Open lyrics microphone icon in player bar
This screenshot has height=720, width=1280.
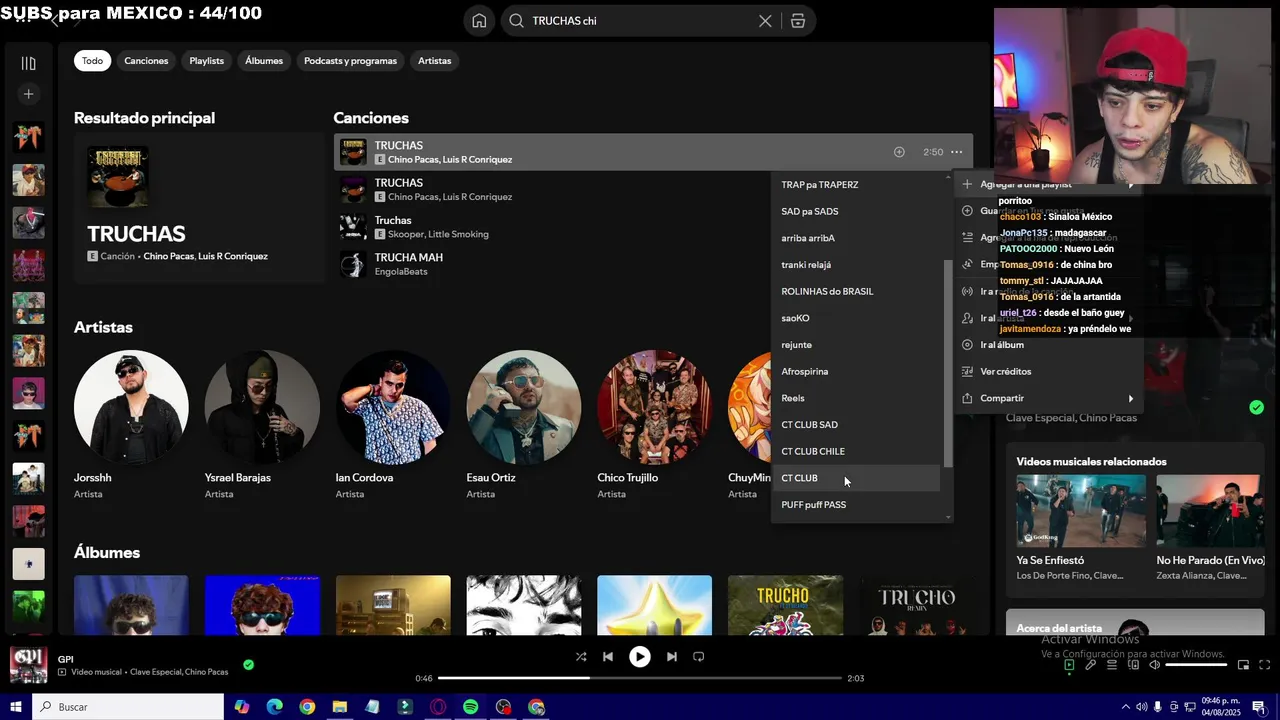tap(1091, 665)
